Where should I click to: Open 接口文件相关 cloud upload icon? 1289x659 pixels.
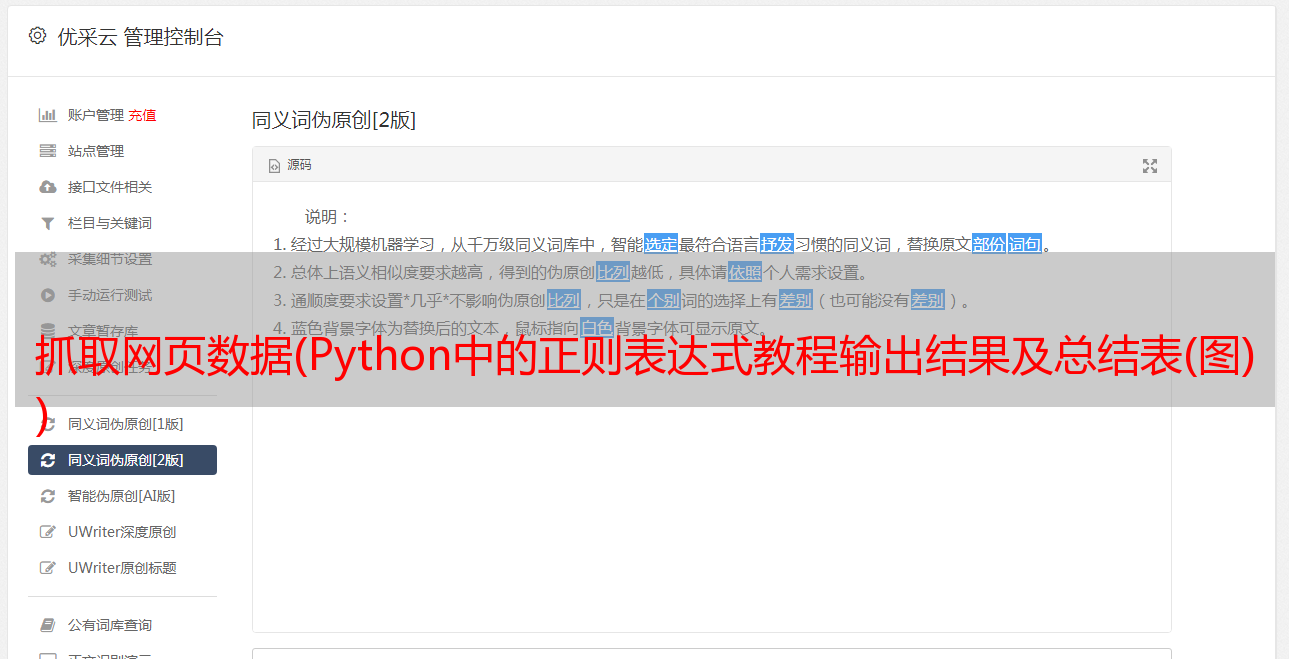pyautogui.click(x=47, y=187)
